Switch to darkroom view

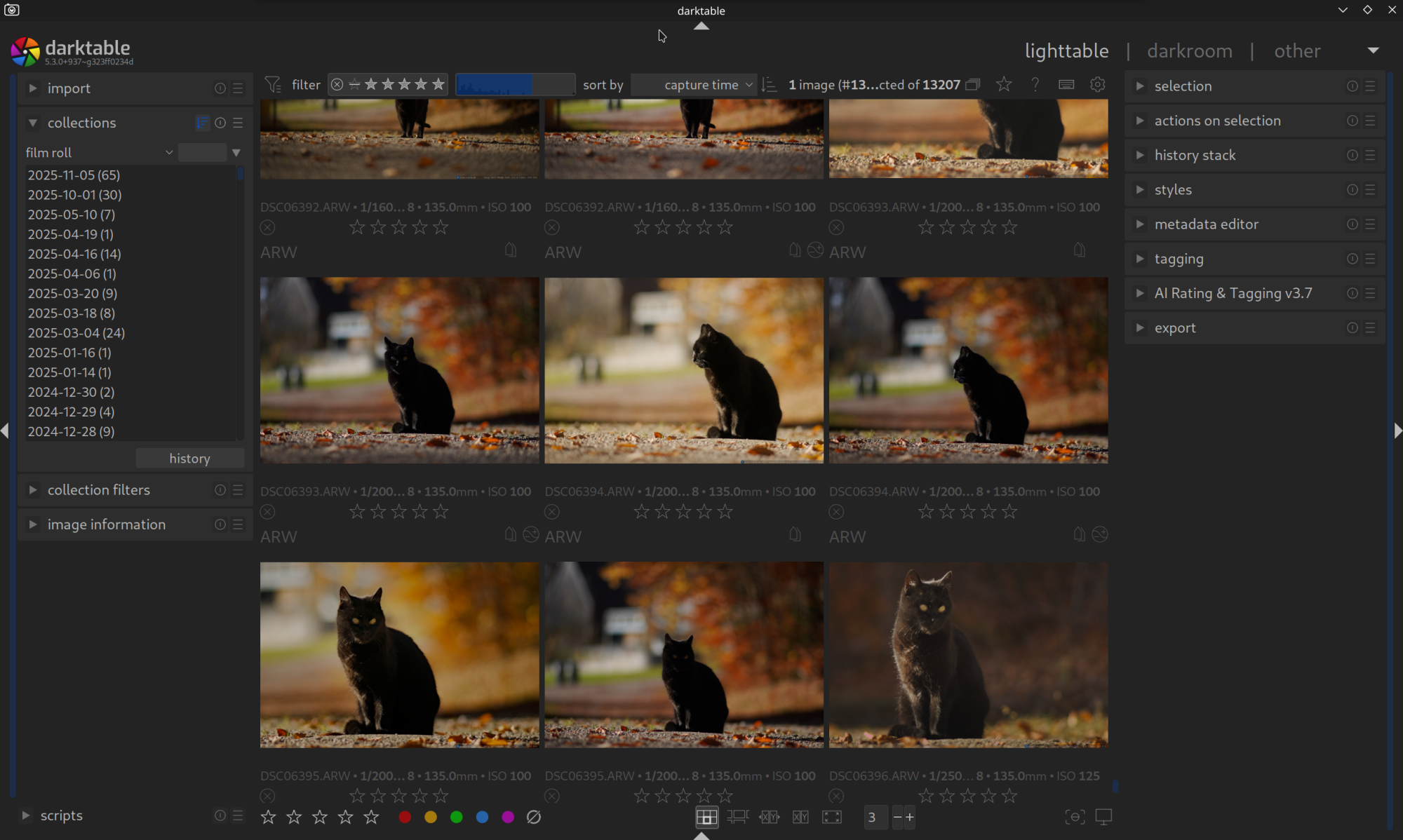tap(1190, 50)
